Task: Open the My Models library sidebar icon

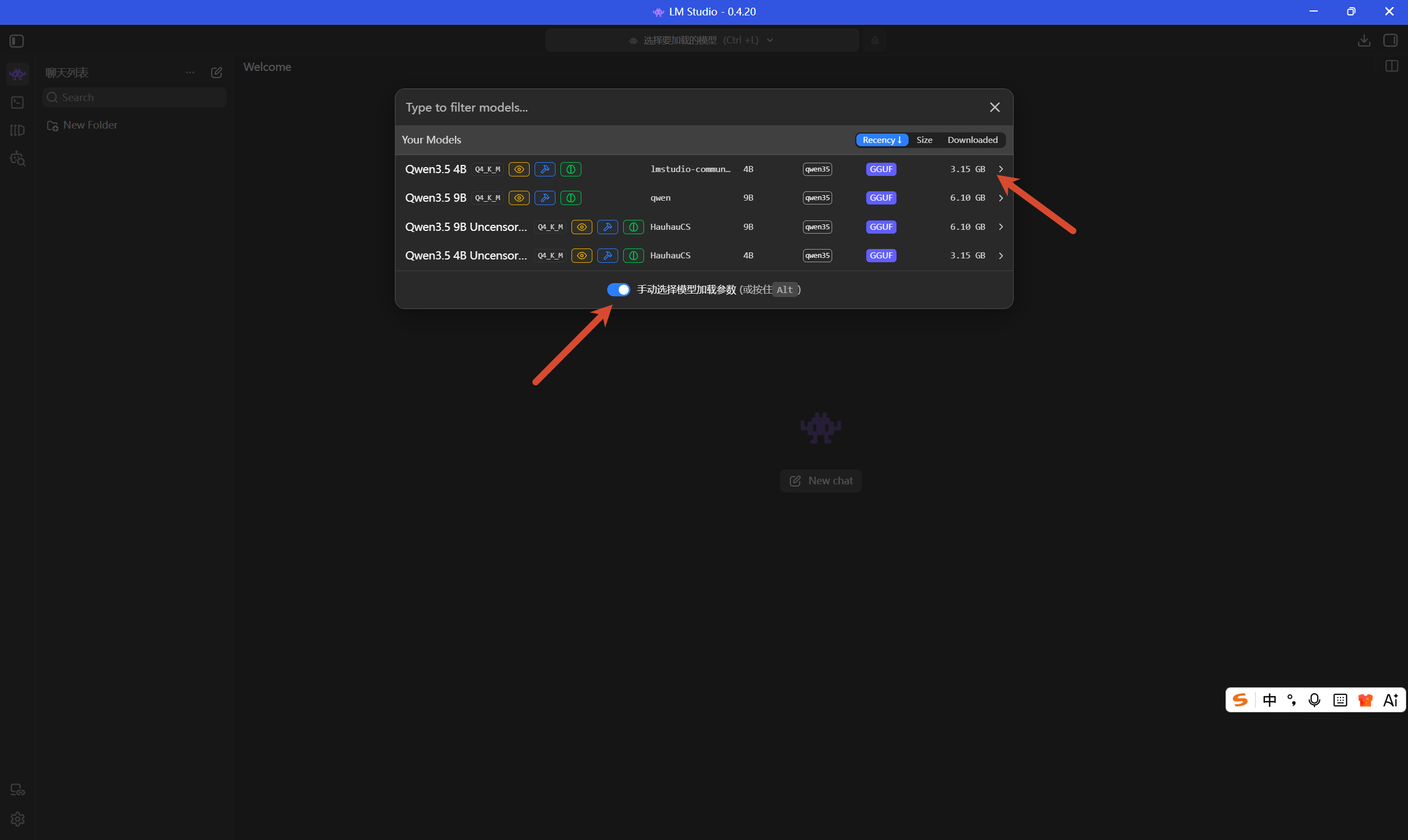Action: [18, 130]
